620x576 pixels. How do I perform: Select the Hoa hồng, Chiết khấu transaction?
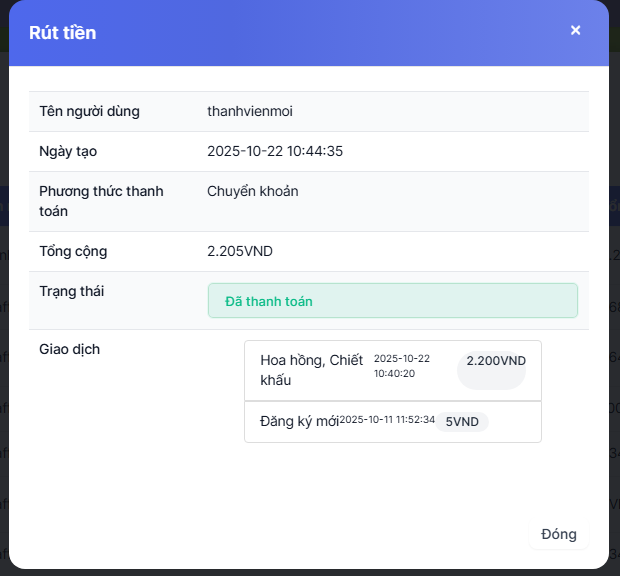click(x=311, y=370)
